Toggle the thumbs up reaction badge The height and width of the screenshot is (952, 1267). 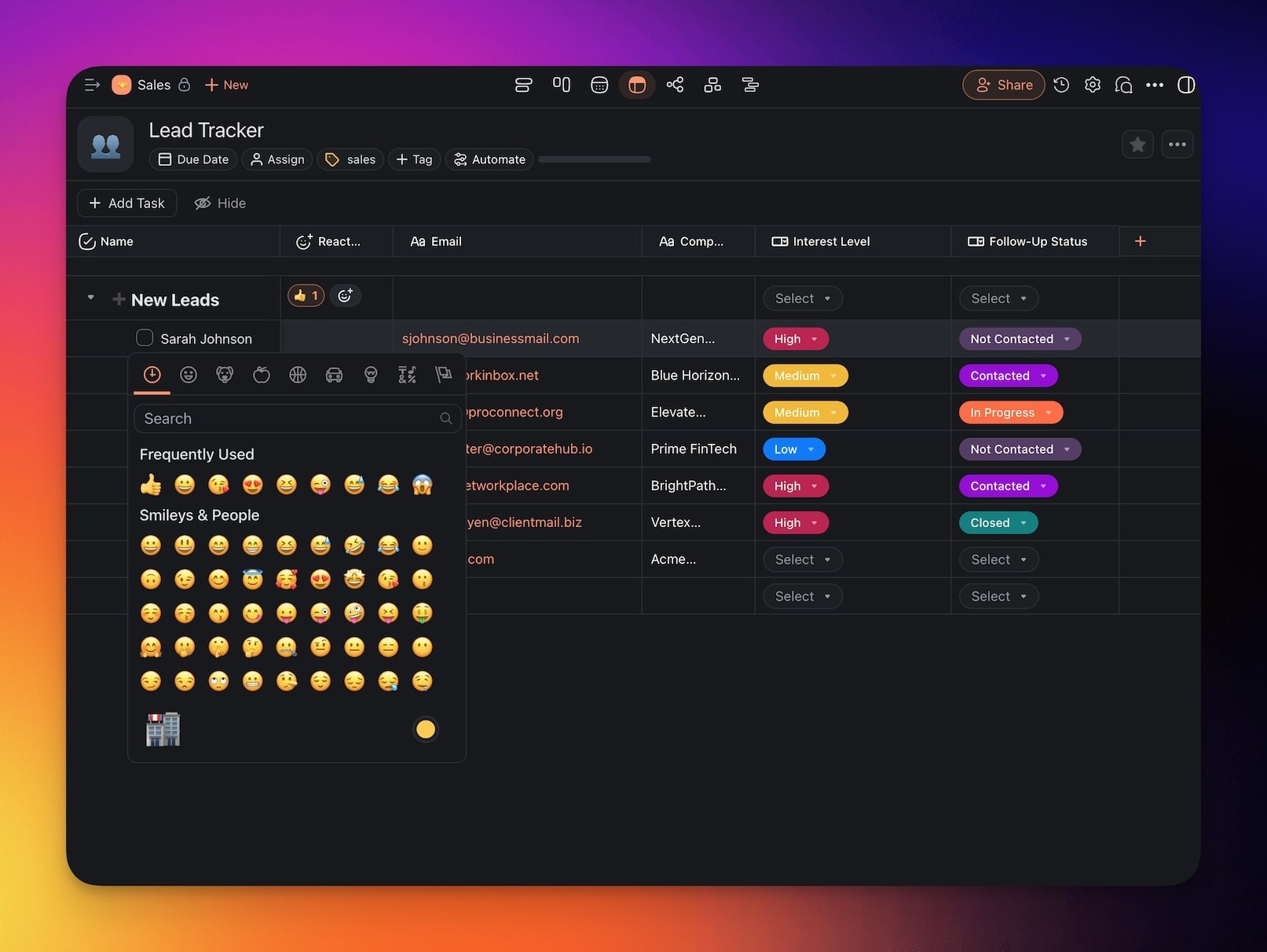pyautogui.click(x=306, y=295)
